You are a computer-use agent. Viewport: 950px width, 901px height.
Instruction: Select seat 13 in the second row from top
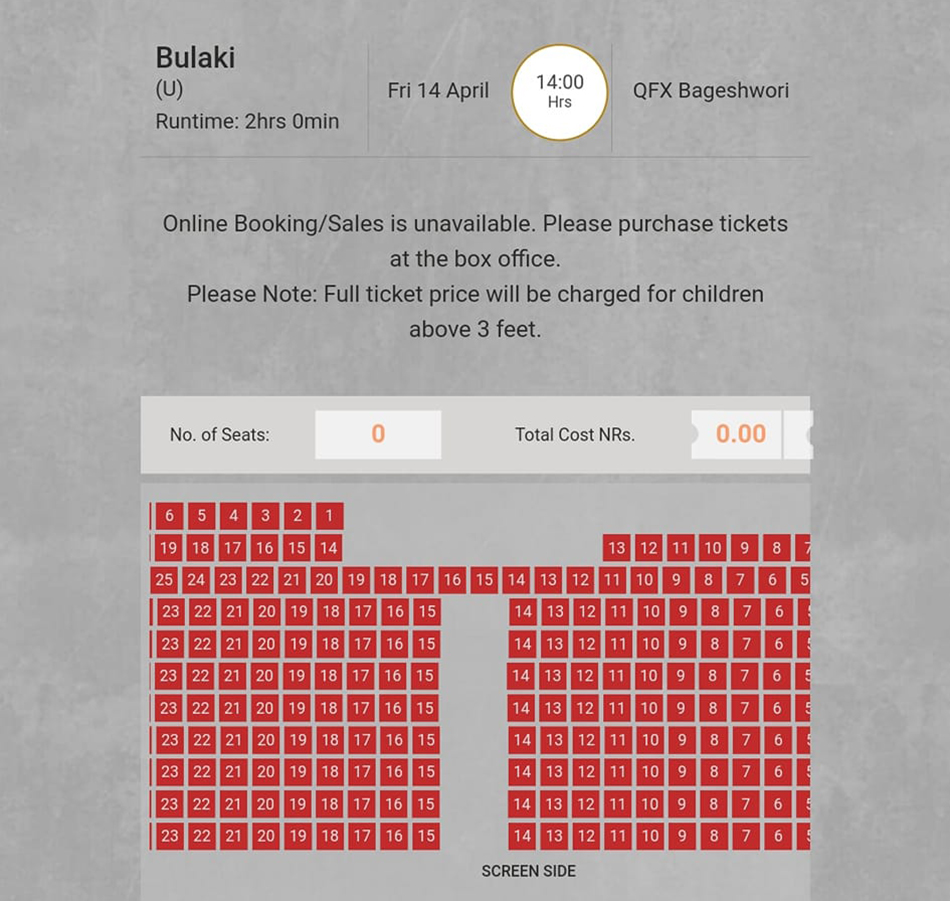tap(617, 548)
